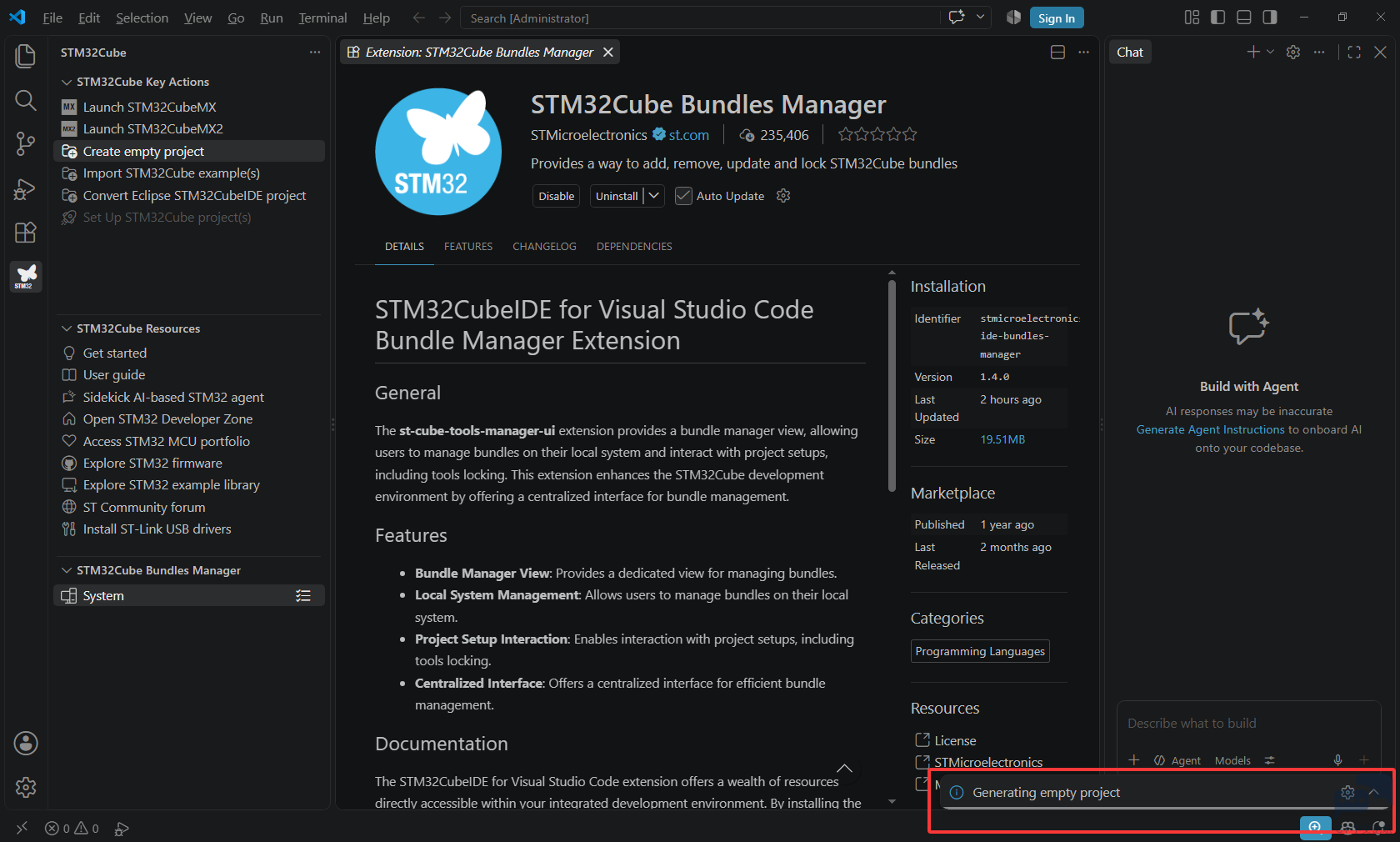Open the st.com publisher link

point(688,135)
